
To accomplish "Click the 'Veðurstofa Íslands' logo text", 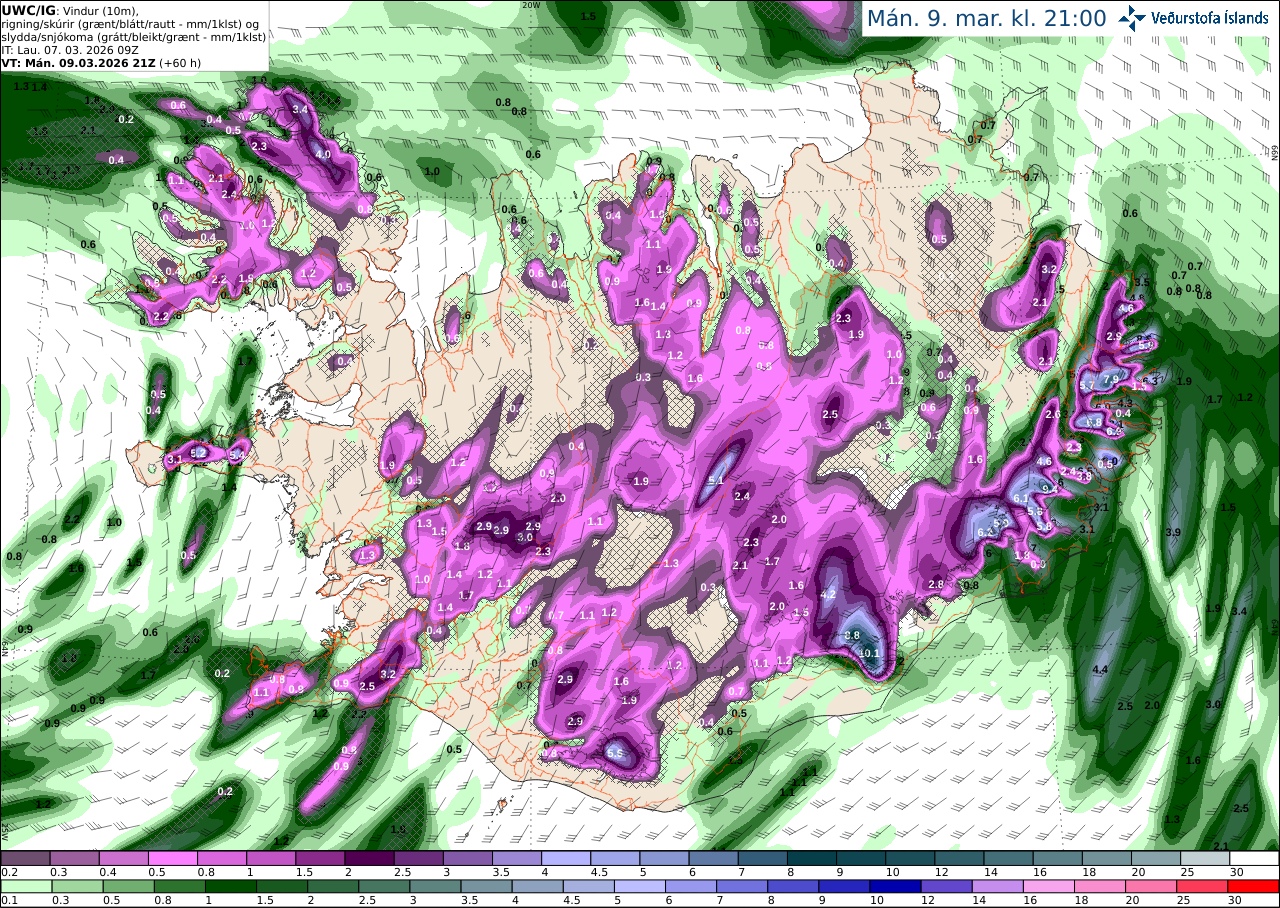I will point(1209,18).
